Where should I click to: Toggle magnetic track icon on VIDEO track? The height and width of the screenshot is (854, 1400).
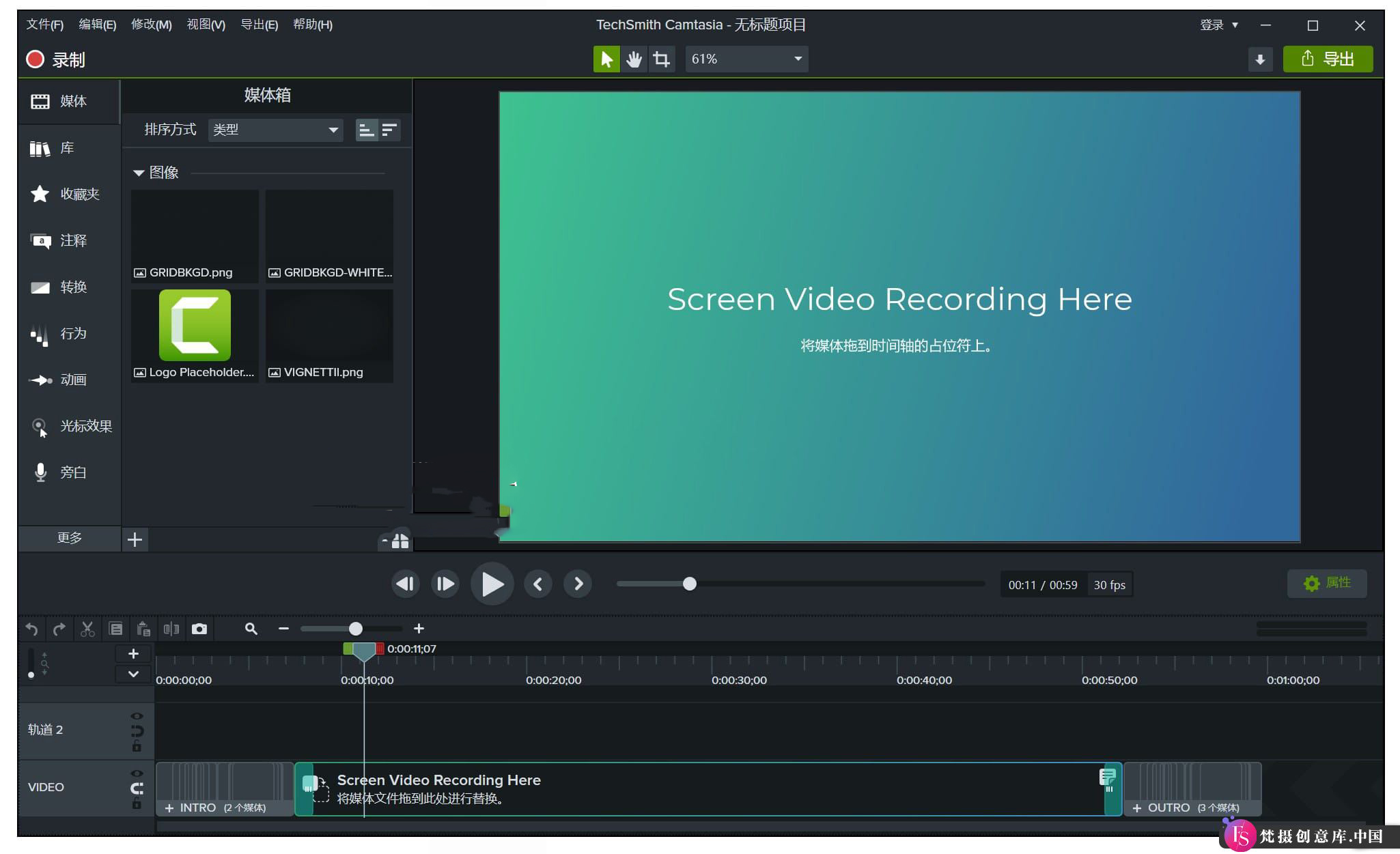tap(137, 788)
